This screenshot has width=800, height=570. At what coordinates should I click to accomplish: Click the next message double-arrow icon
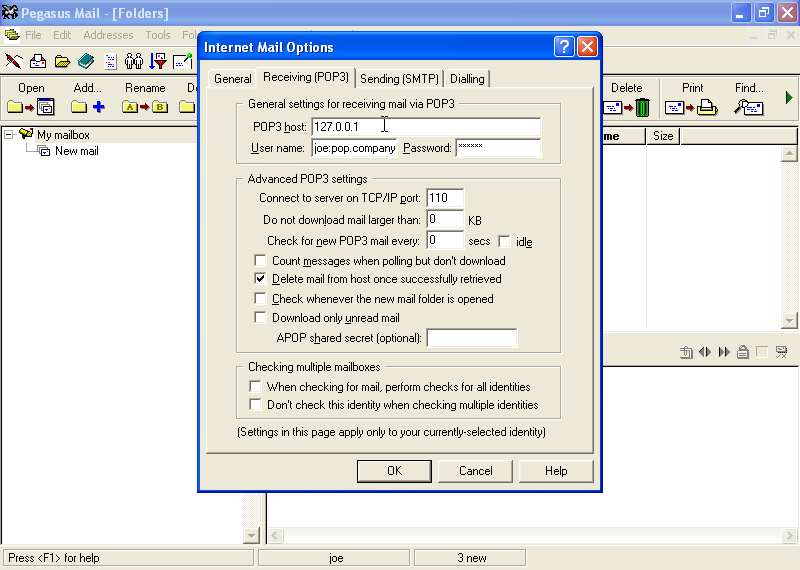tap(724, 352)
